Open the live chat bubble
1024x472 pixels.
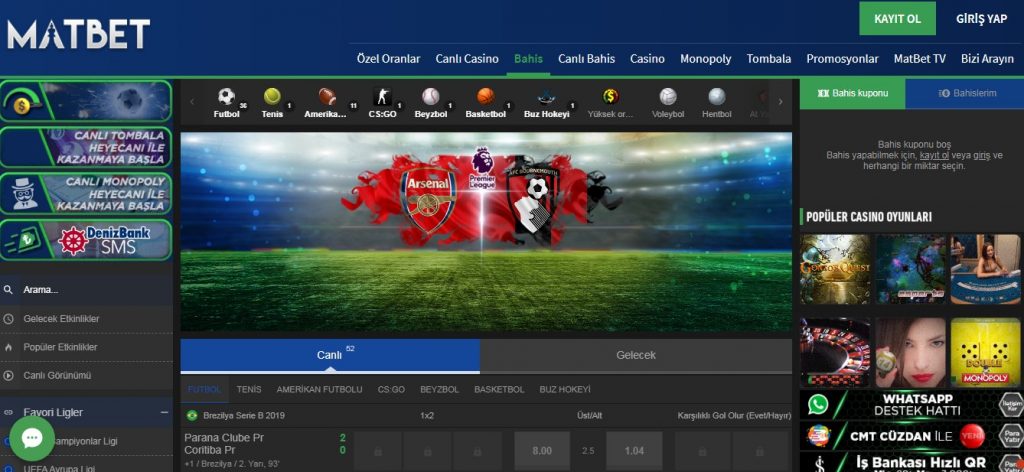31,438
